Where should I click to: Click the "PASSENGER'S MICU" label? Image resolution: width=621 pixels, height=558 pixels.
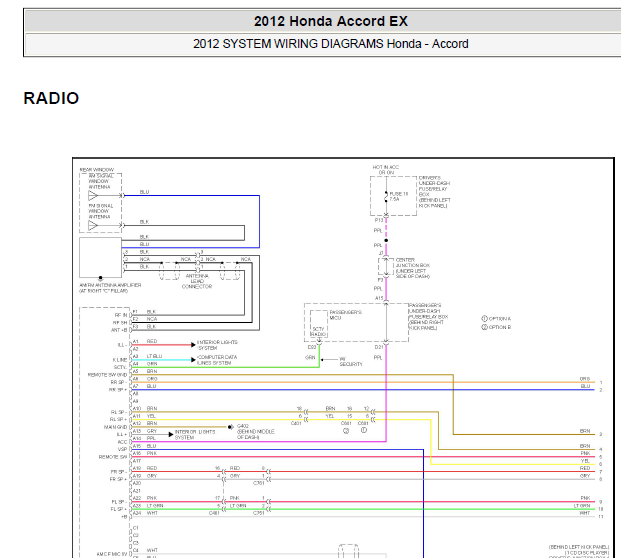pyautogui.click(x=345, y=315)
